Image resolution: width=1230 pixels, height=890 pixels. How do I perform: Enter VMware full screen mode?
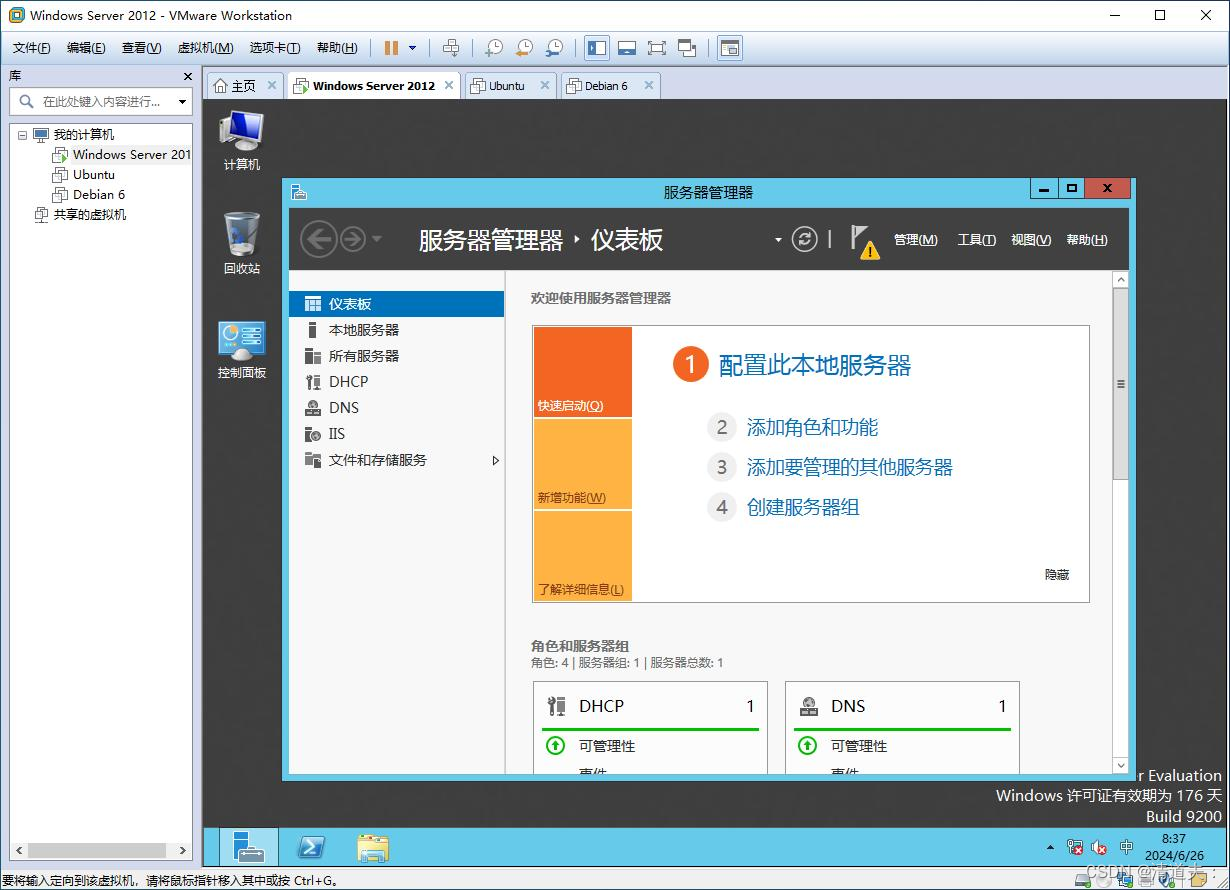click(657, 48)
